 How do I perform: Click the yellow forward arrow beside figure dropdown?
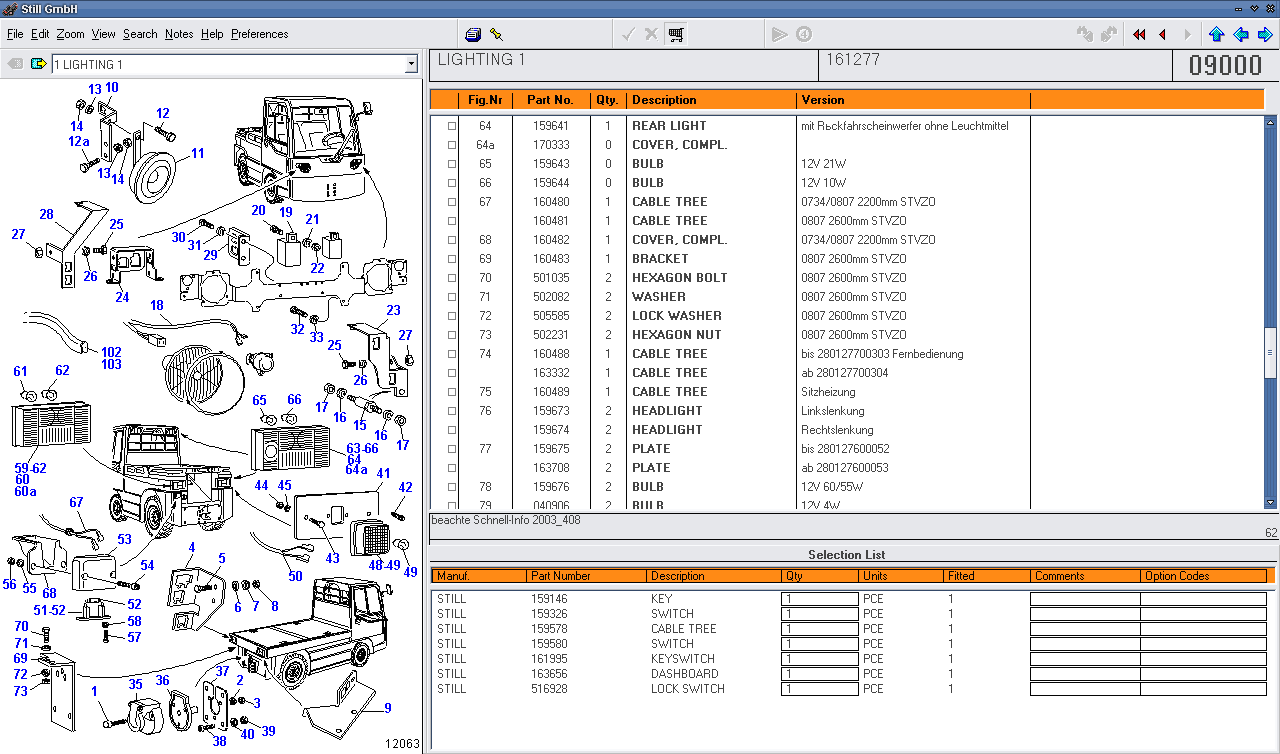coord(39,64)
